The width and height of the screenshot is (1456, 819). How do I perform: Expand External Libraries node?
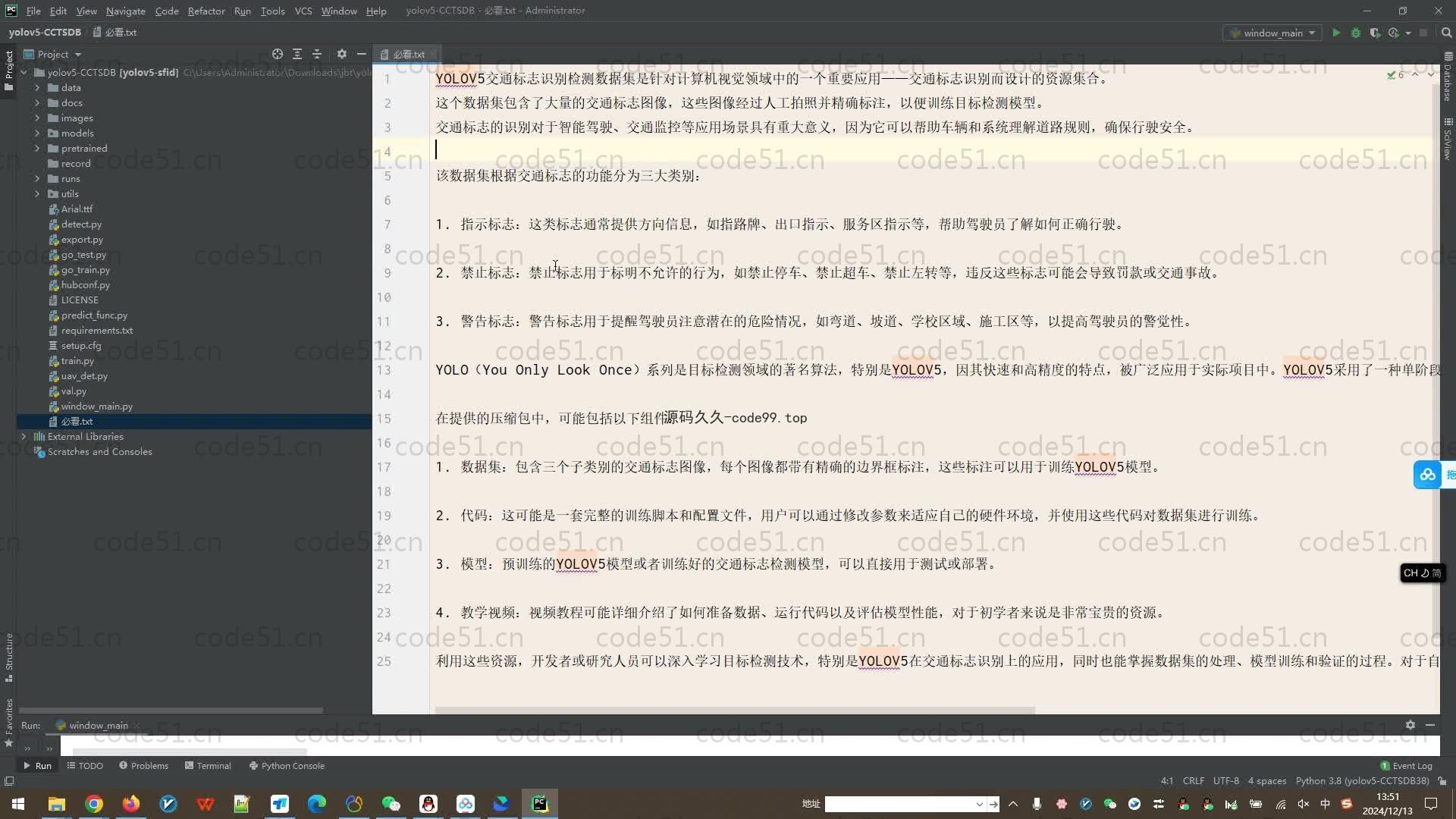coord(24,437)
